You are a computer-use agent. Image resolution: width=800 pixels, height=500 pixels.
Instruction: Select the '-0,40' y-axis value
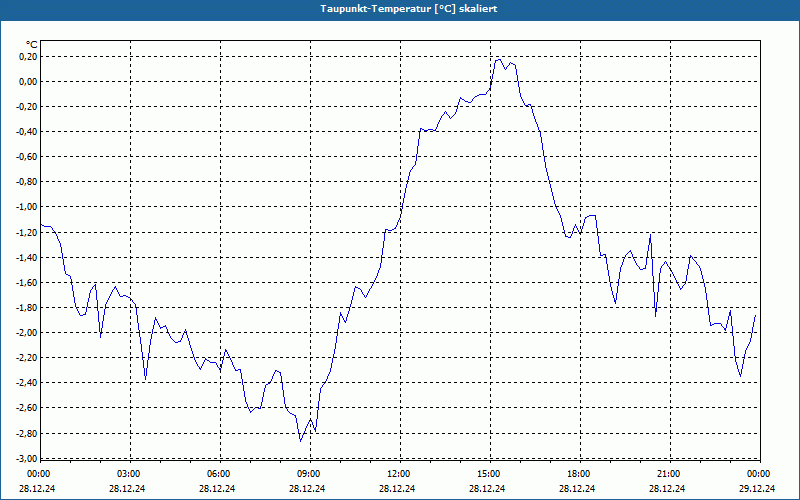pos(28,132)
